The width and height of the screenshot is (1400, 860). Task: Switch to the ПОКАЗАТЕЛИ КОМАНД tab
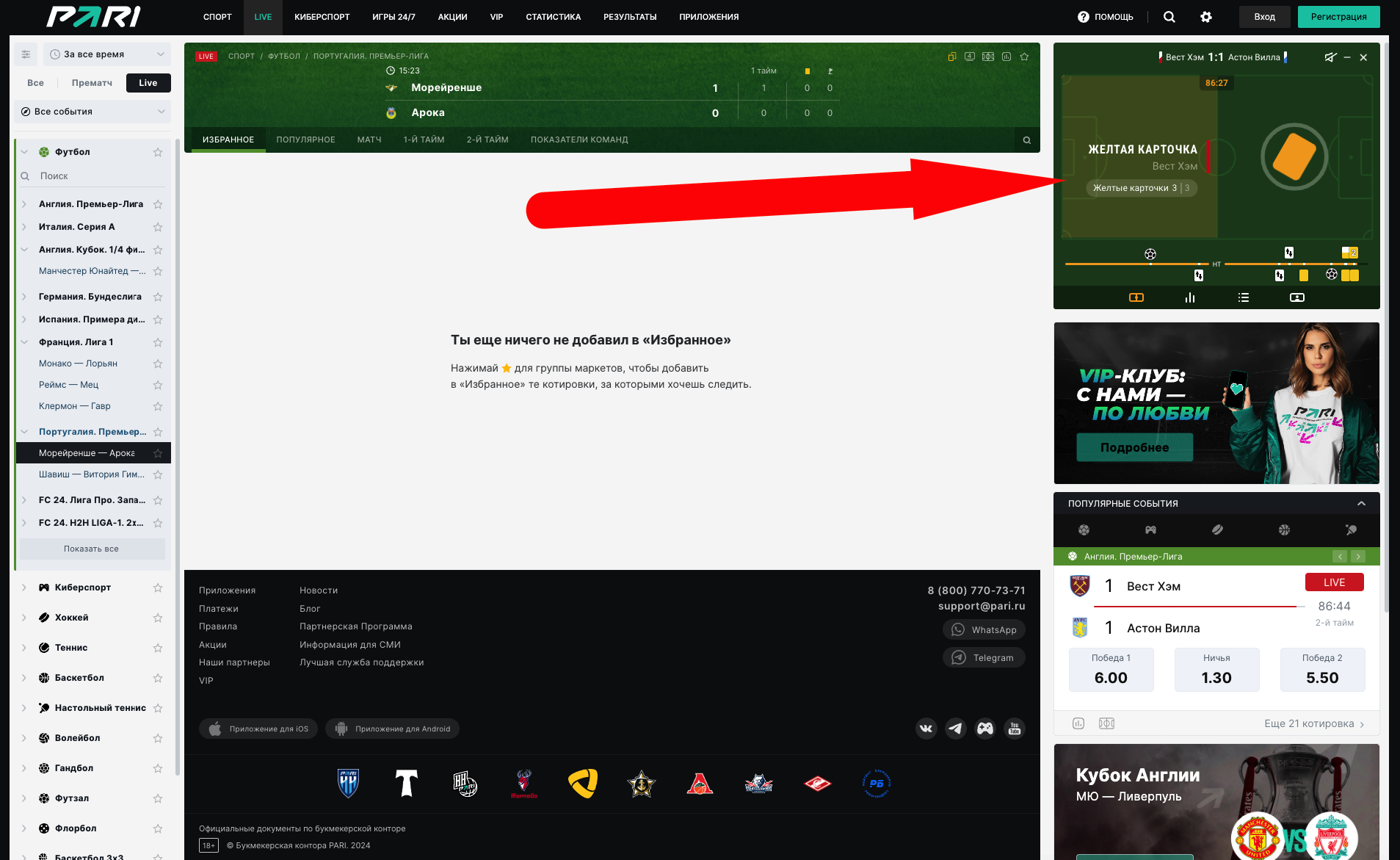click(579, 140)
